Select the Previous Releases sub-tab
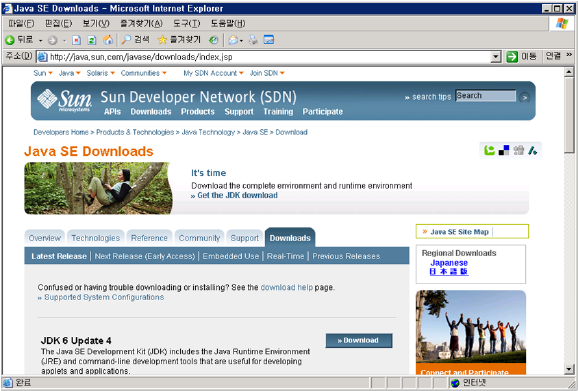The width and height of the screenshot is (578, 391). pyautogui.click(x=346, y=256)
